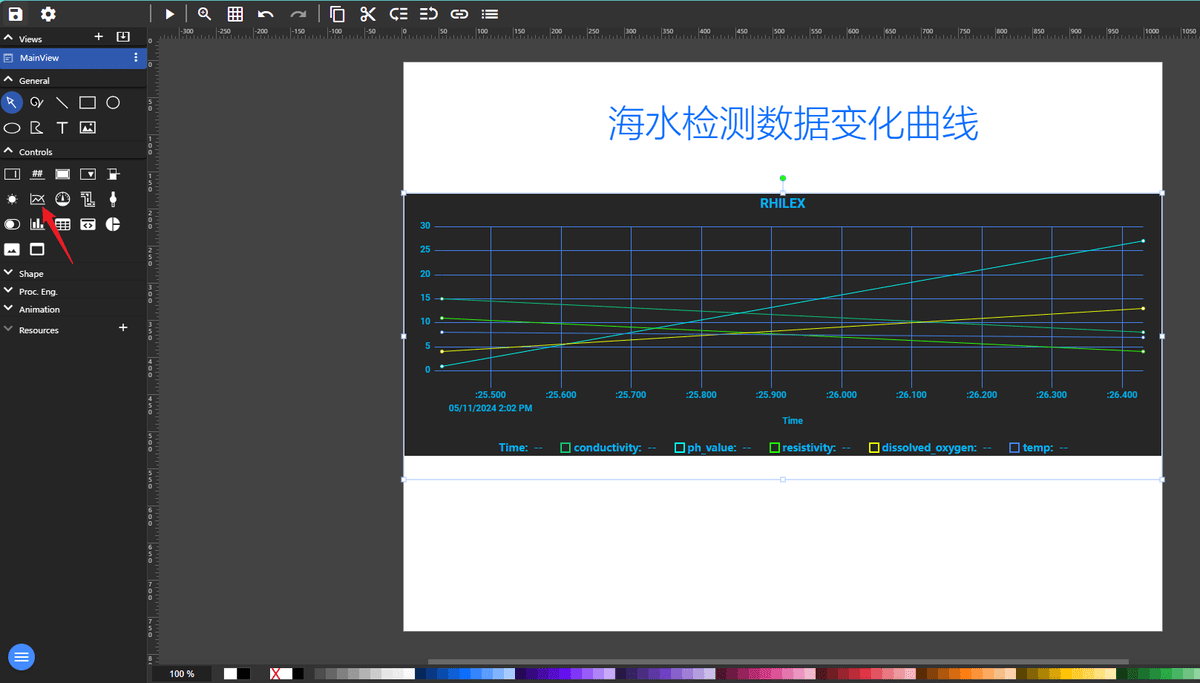1200x683 pixels.
Task: Select the freehand pencil tool
Action: [37, 102]
